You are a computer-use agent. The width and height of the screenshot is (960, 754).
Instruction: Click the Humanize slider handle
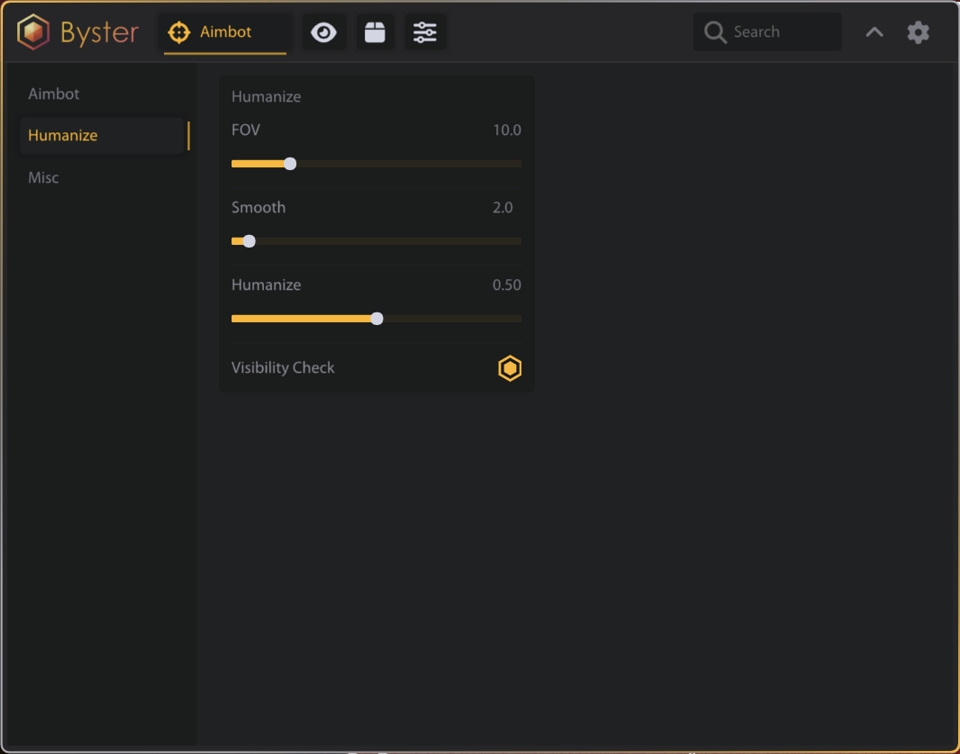pyautogui.click(x=377, y=319)
